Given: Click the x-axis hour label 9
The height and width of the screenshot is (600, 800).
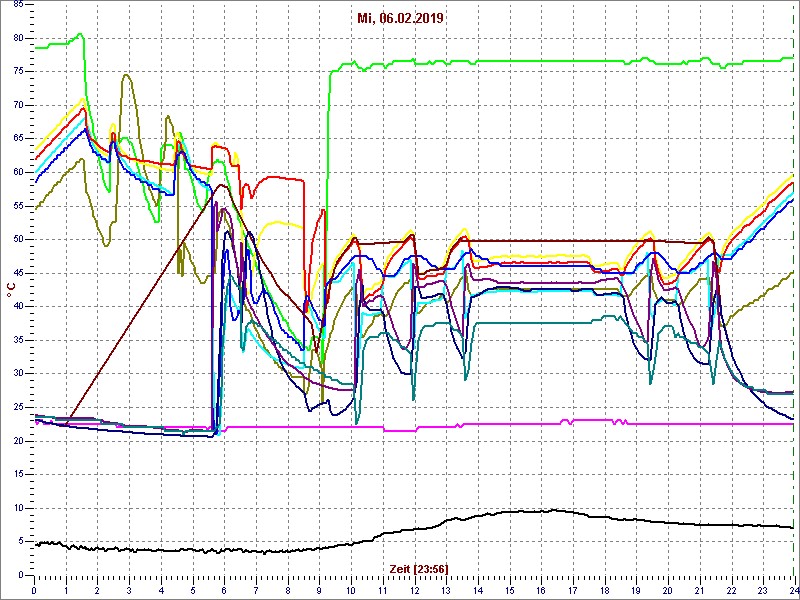Looking at the screenshot, I should 319,589.
